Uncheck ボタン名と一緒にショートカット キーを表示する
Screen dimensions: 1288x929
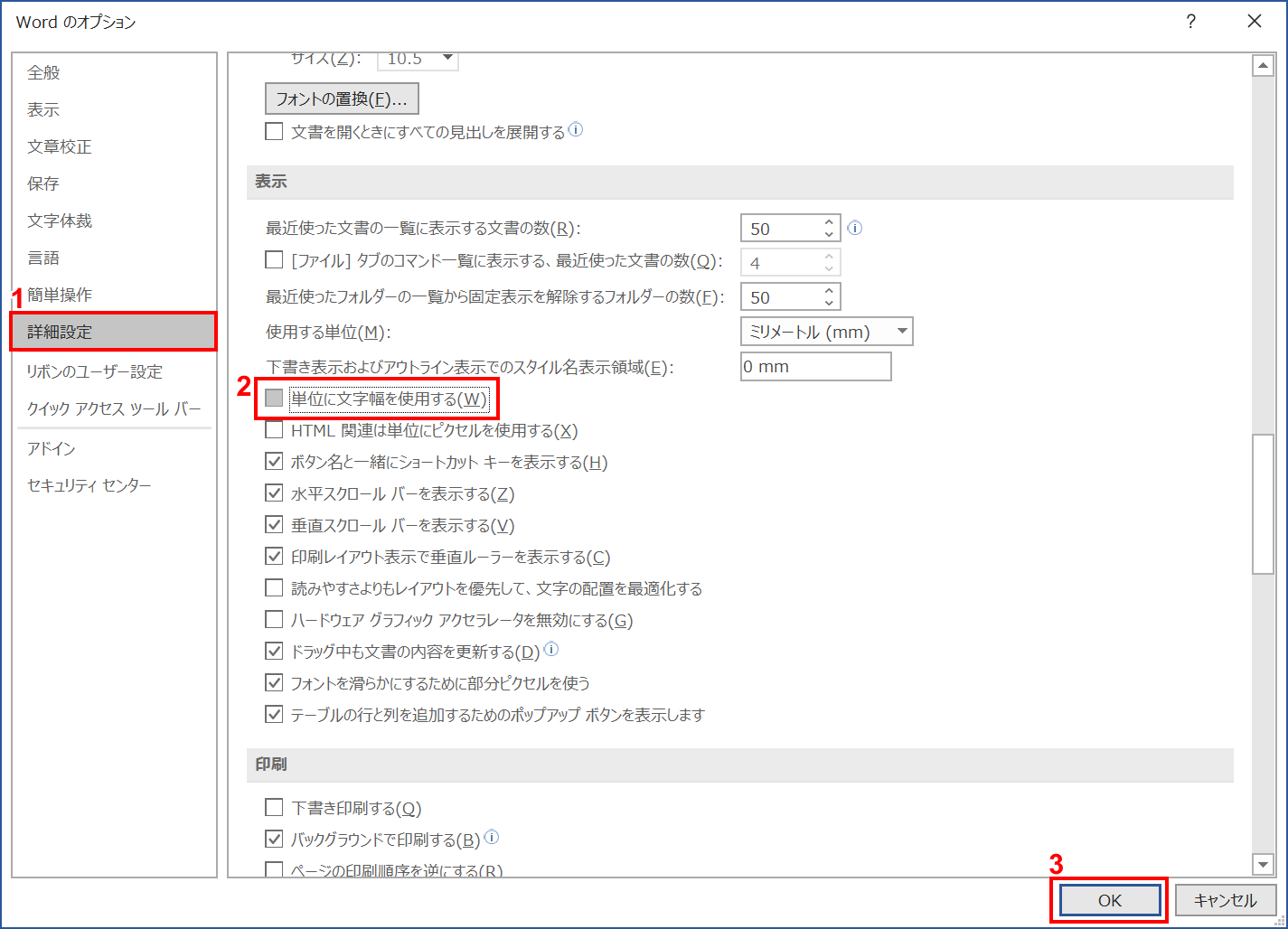click(x=274, y=462)
